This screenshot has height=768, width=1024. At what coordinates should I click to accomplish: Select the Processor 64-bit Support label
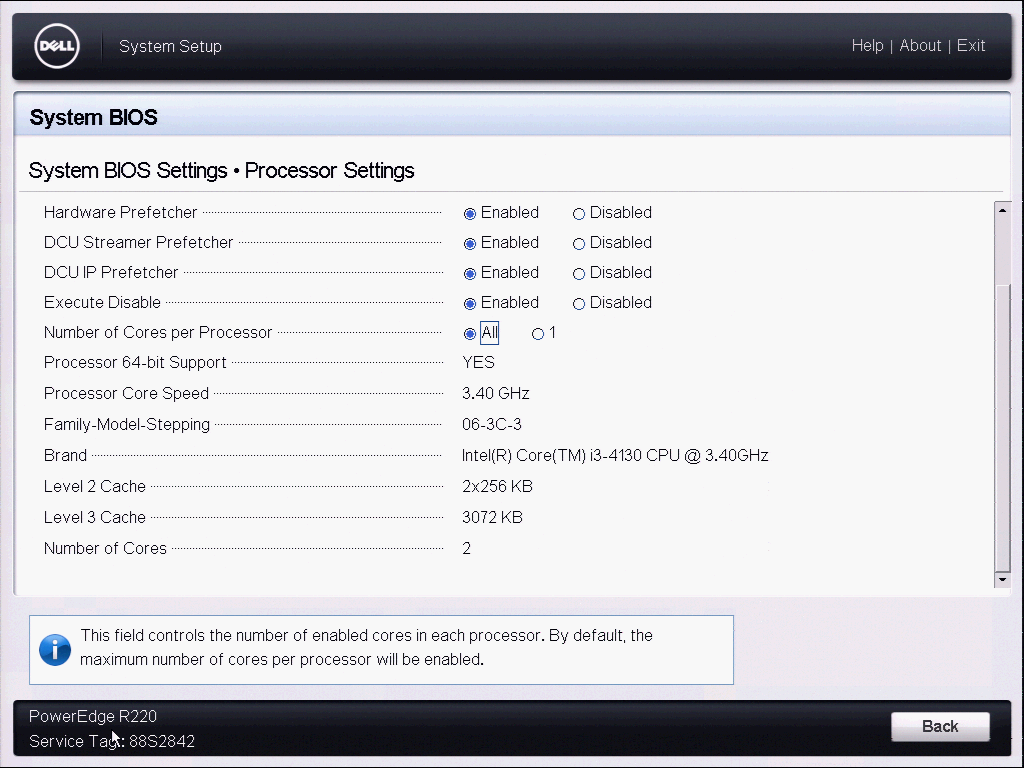pyautogui.click(x=135, y=362)
